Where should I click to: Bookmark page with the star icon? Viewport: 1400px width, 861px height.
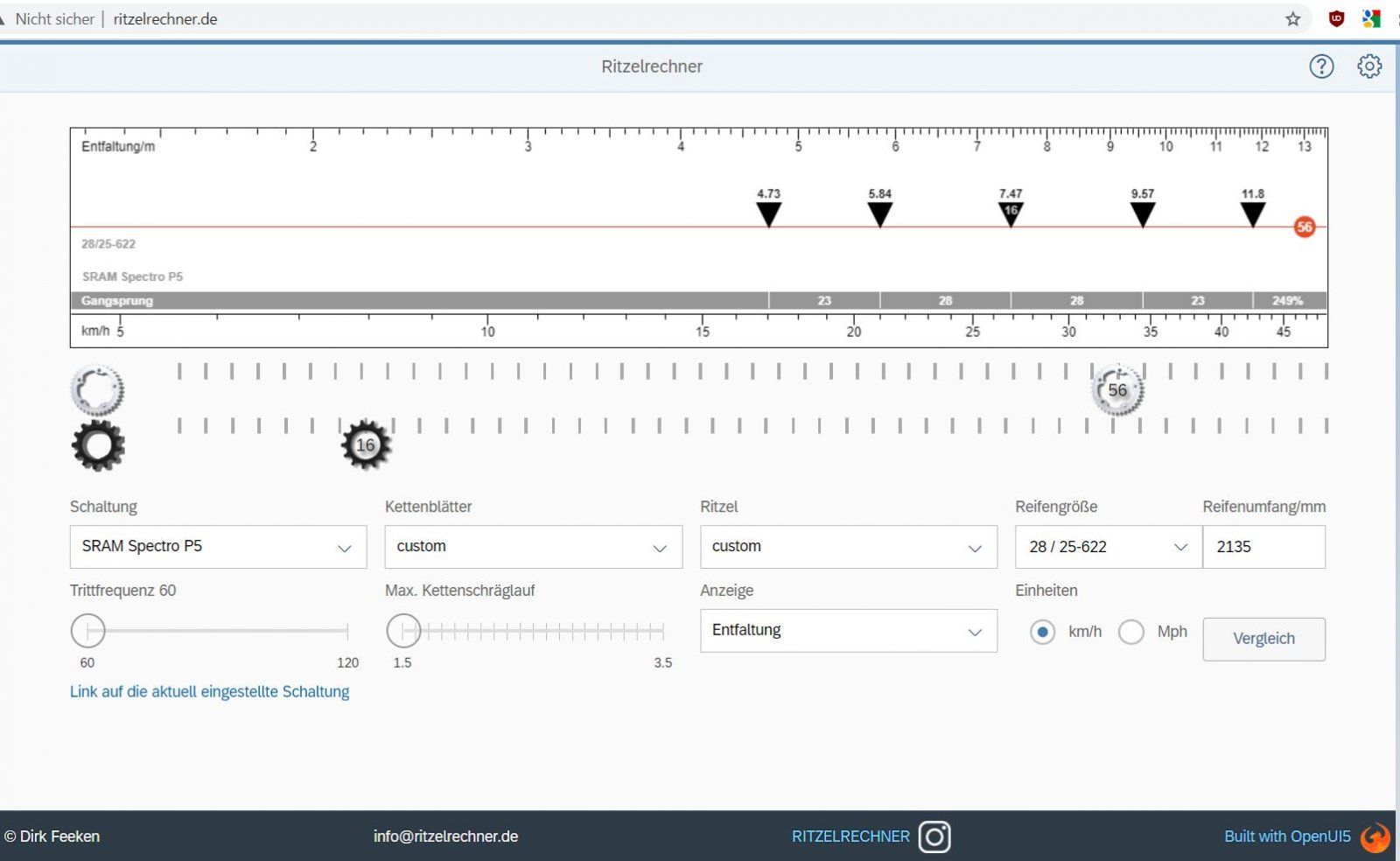click(1293, 19)
